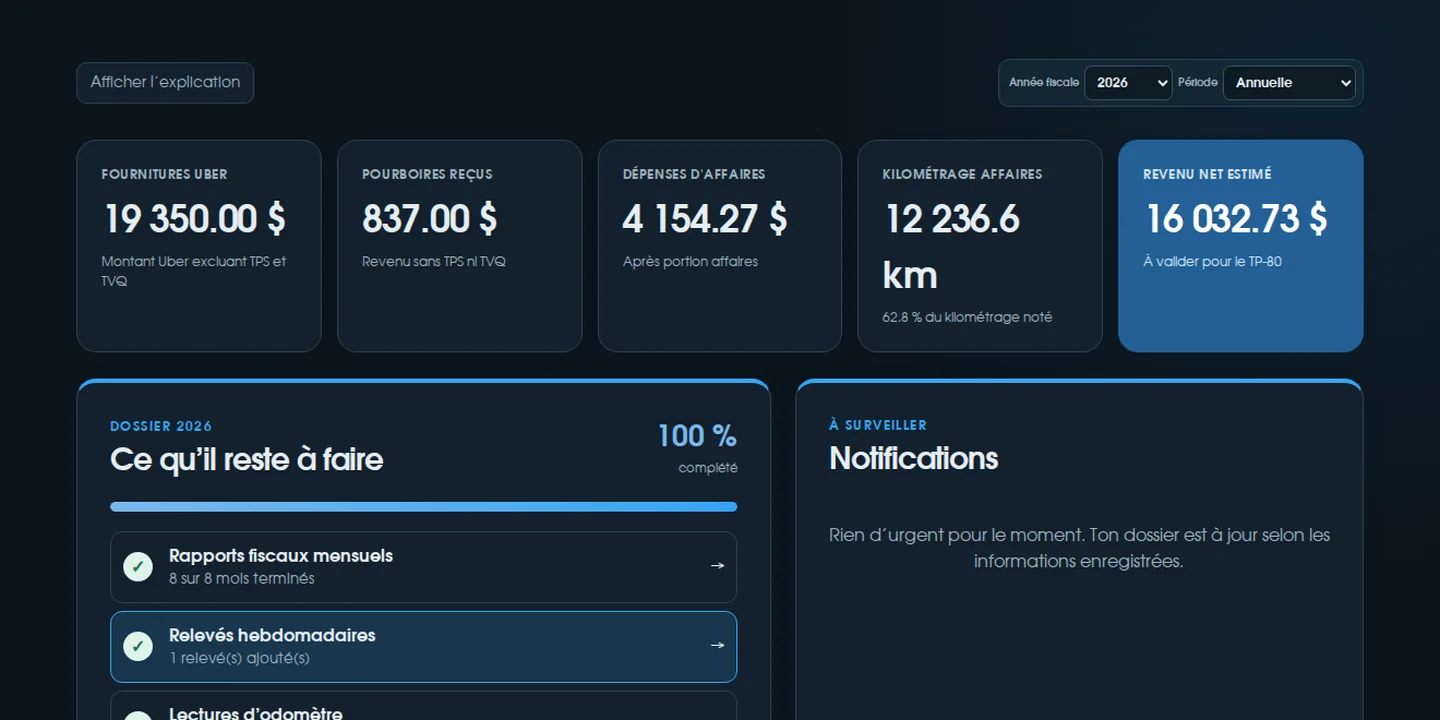The height and width of the screenshot is (720, 1440).
Task: Open the Rapports fiscaux mensuels row
Action: (x=424, y=567)
